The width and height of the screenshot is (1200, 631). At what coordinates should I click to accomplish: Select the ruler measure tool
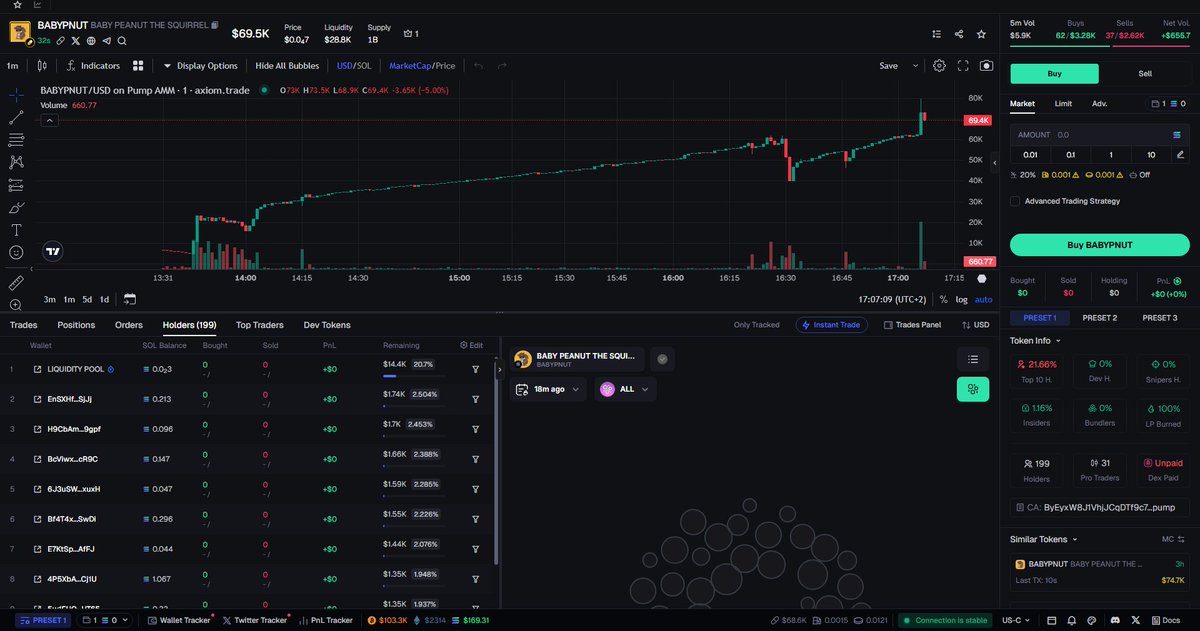16,283
